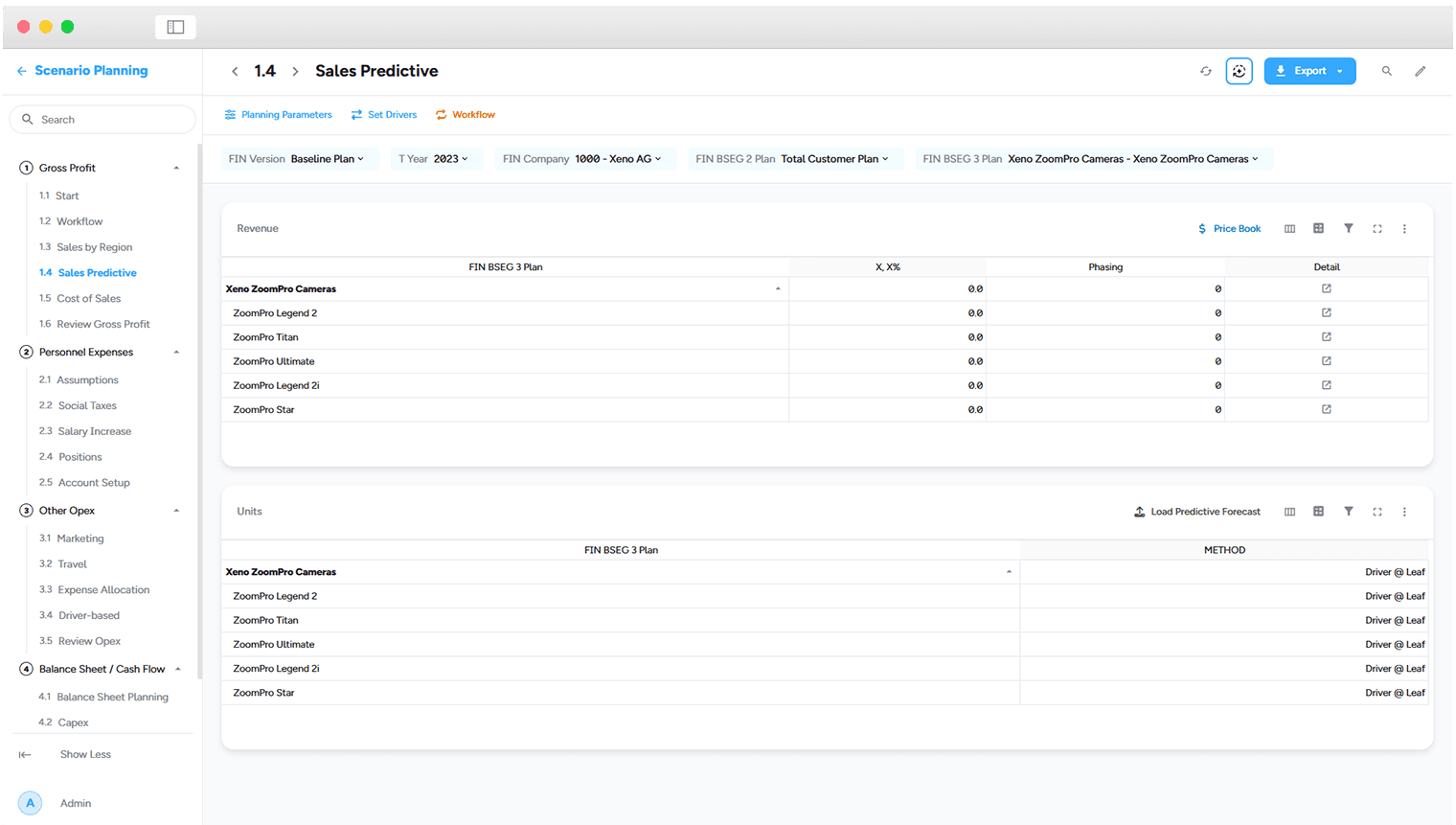
Task: Click the sidebar Search field
Action: 102,120
